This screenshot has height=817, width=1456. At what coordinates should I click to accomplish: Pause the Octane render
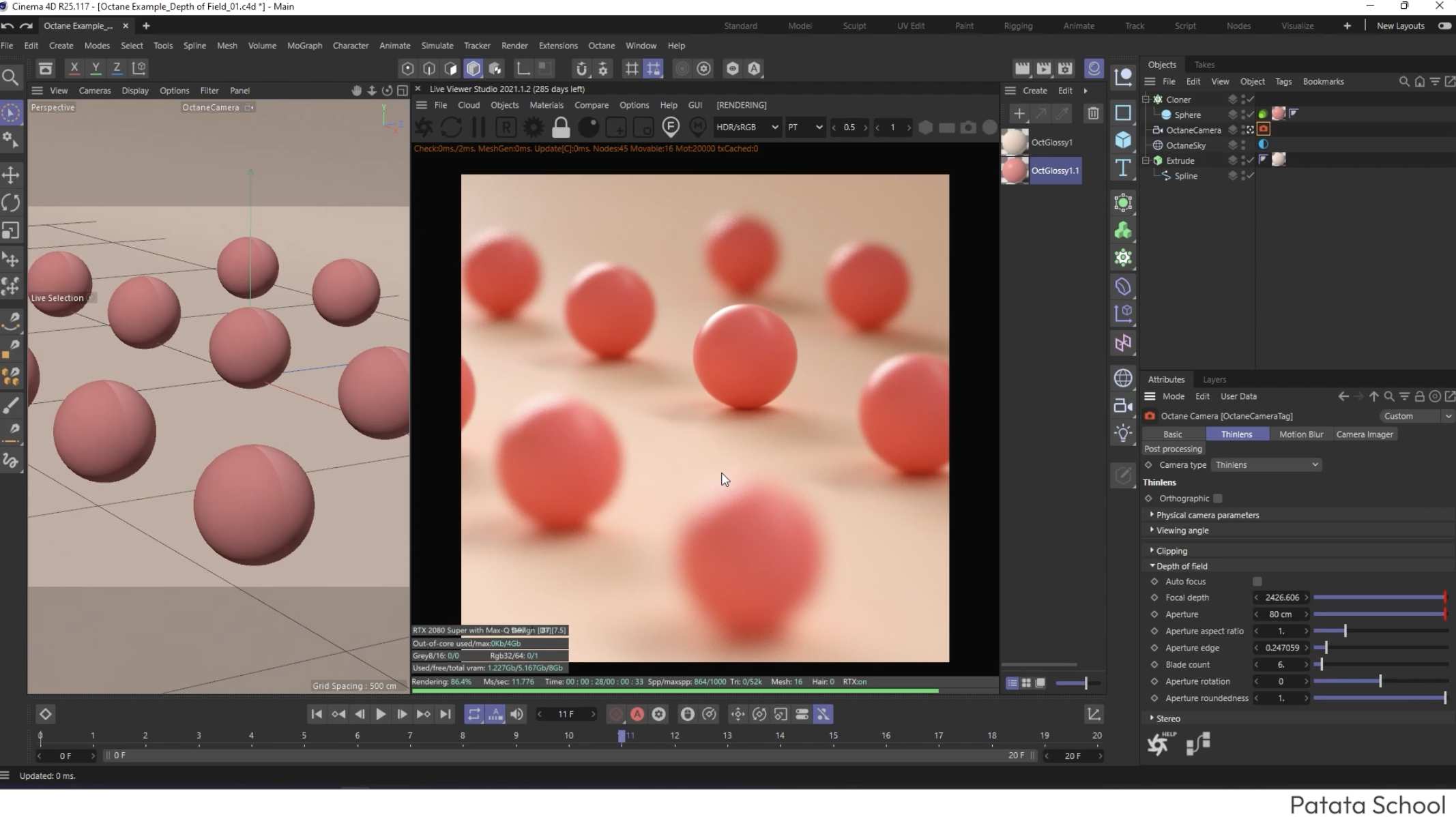(x=478, y=128)
